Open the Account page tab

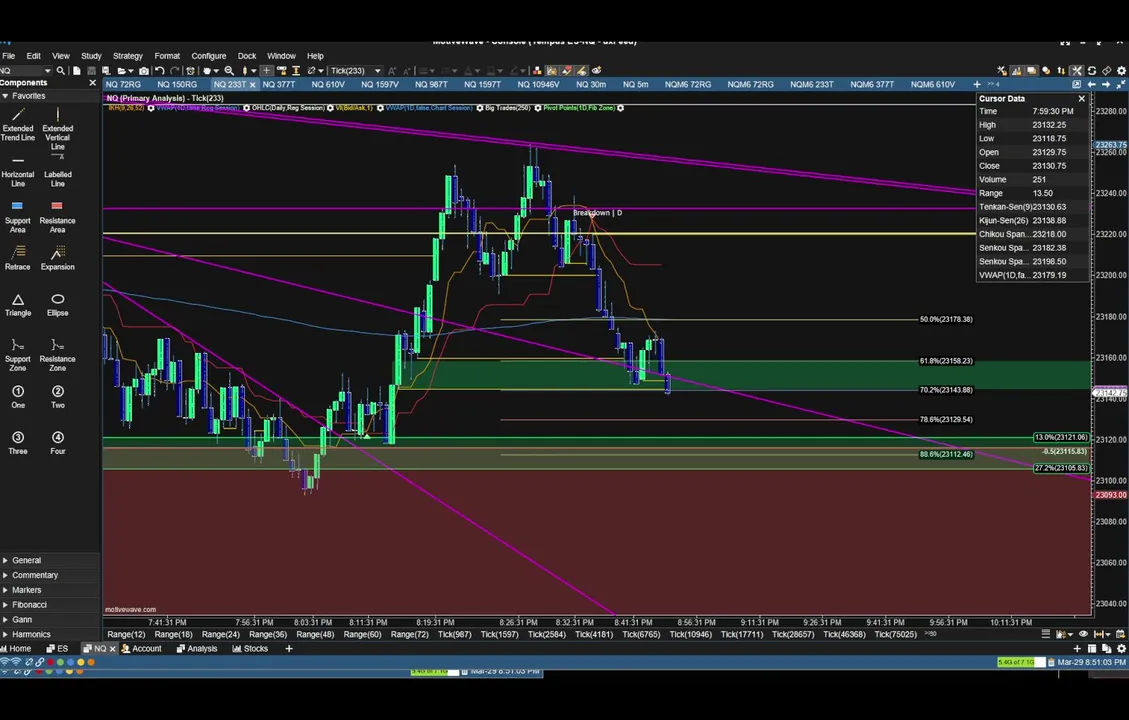(x=141, y=649)
